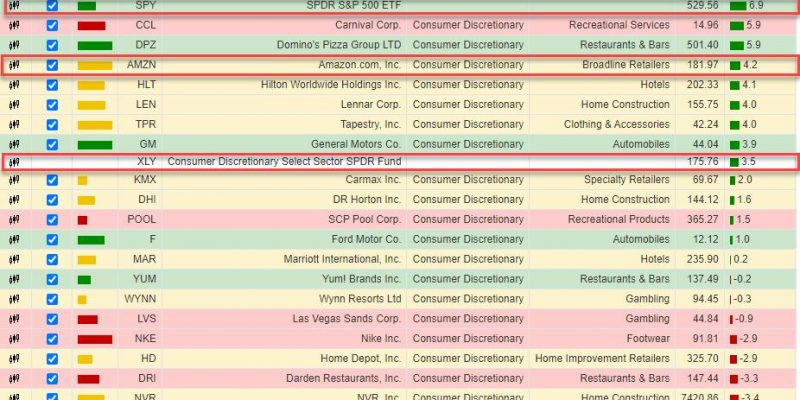Screen dimensions: 800x400
Task: Click Las Vegas Sands Corp. name
Action: coord(346,319)
